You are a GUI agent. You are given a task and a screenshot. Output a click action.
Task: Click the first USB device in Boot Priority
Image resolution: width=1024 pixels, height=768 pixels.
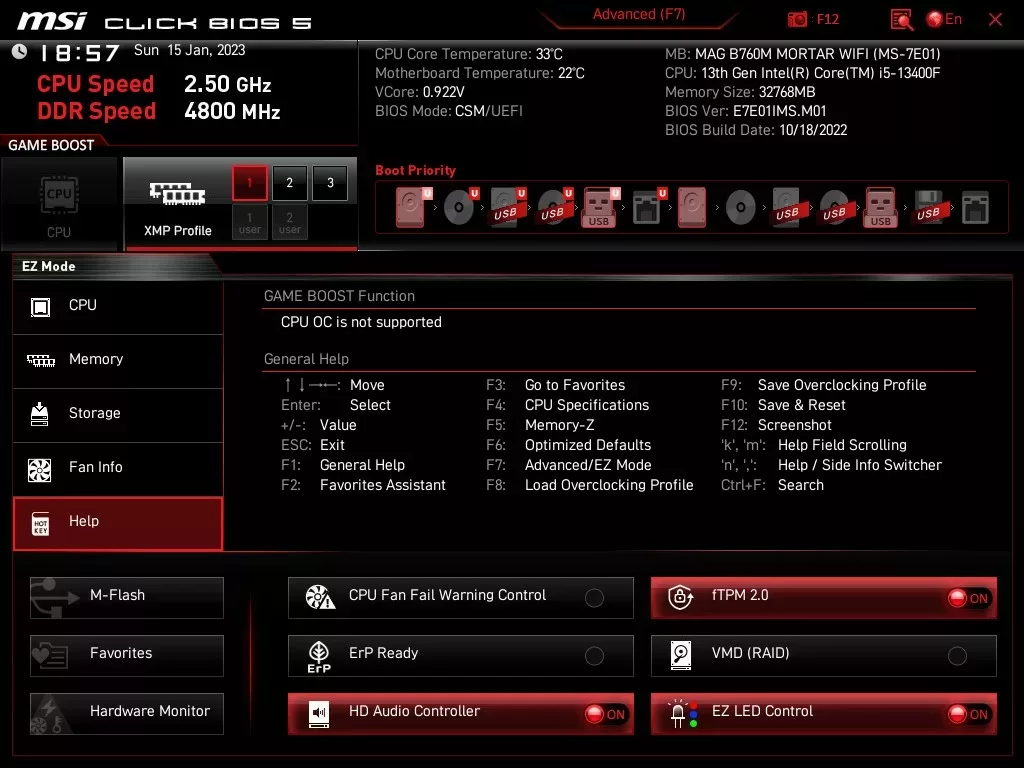507,206
